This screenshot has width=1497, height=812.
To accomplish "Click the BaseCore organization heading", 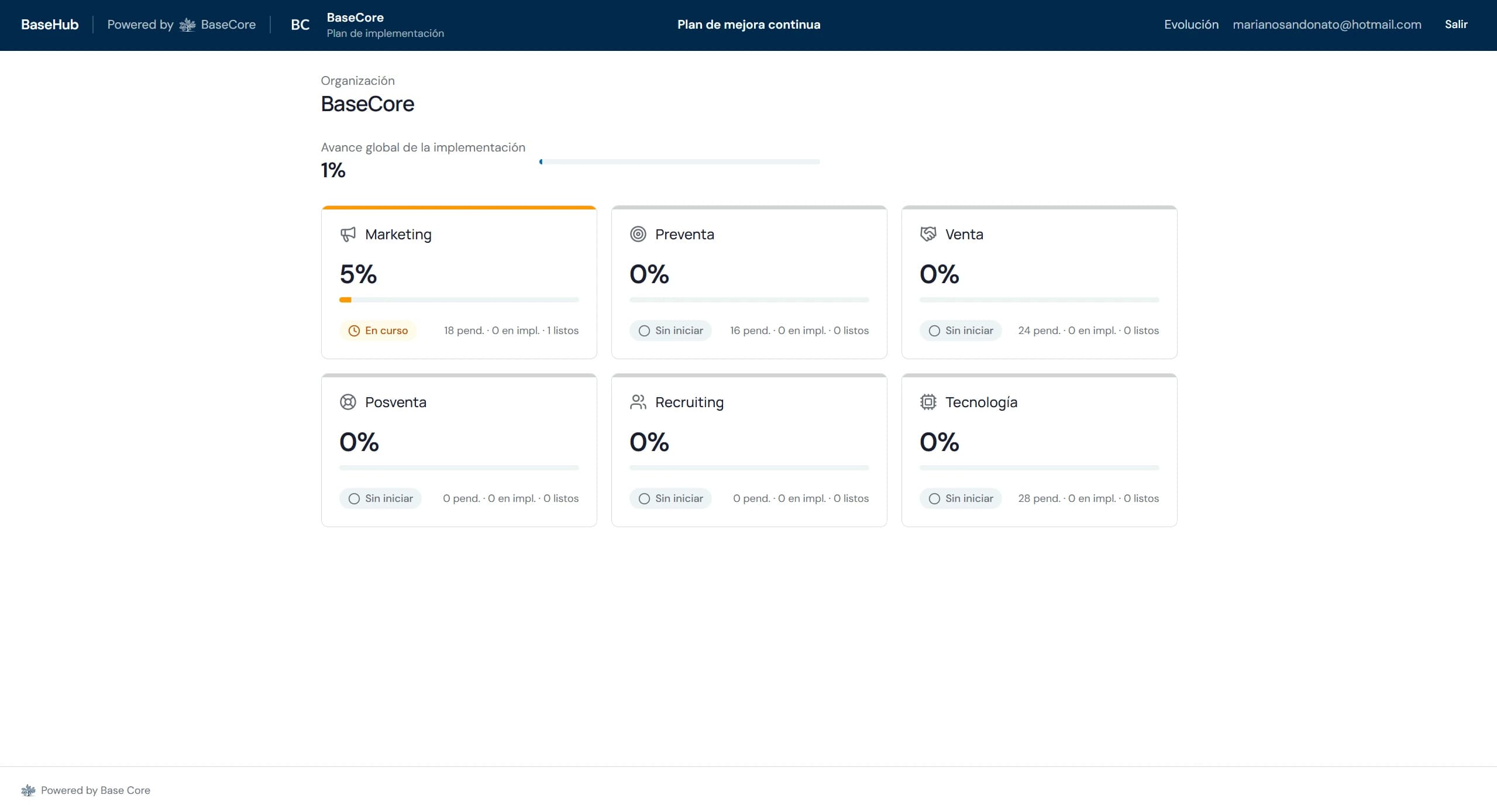I will tap(367, 104).
